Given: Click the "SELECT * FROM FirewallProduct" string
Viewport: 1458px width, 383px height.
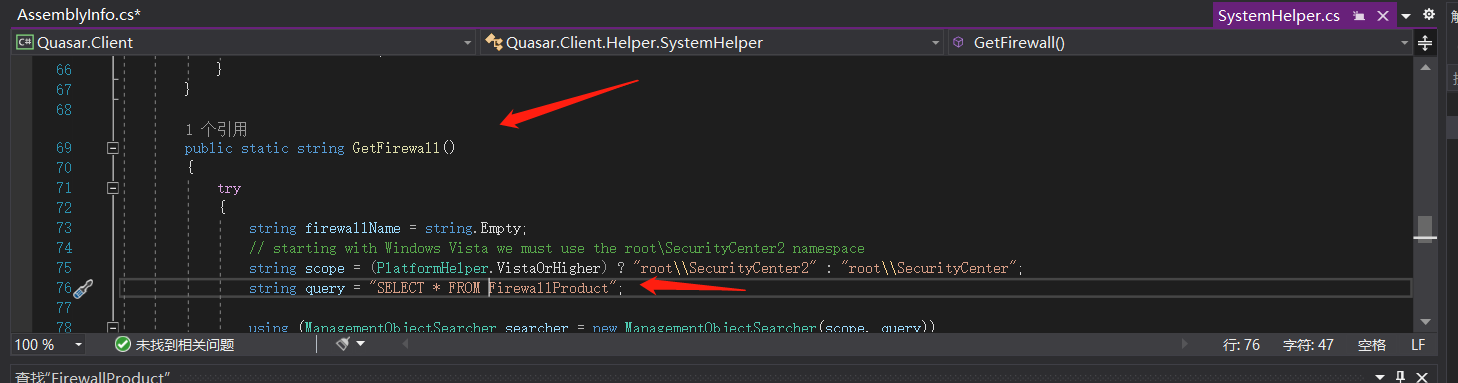Looking at the screenshot, I should [493, 288].
